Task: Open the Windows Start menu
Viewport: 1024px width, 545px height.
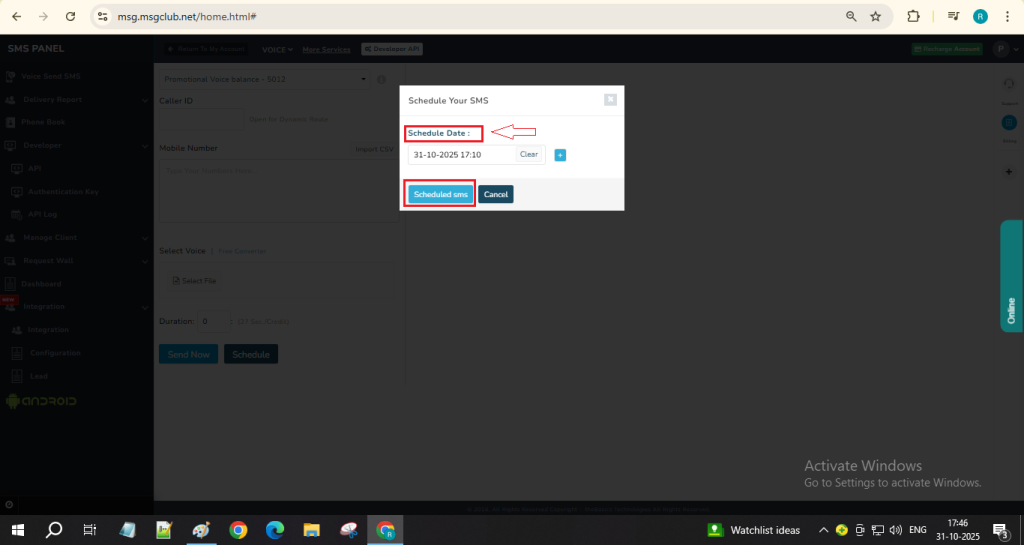Action: [x=18, y=529]
